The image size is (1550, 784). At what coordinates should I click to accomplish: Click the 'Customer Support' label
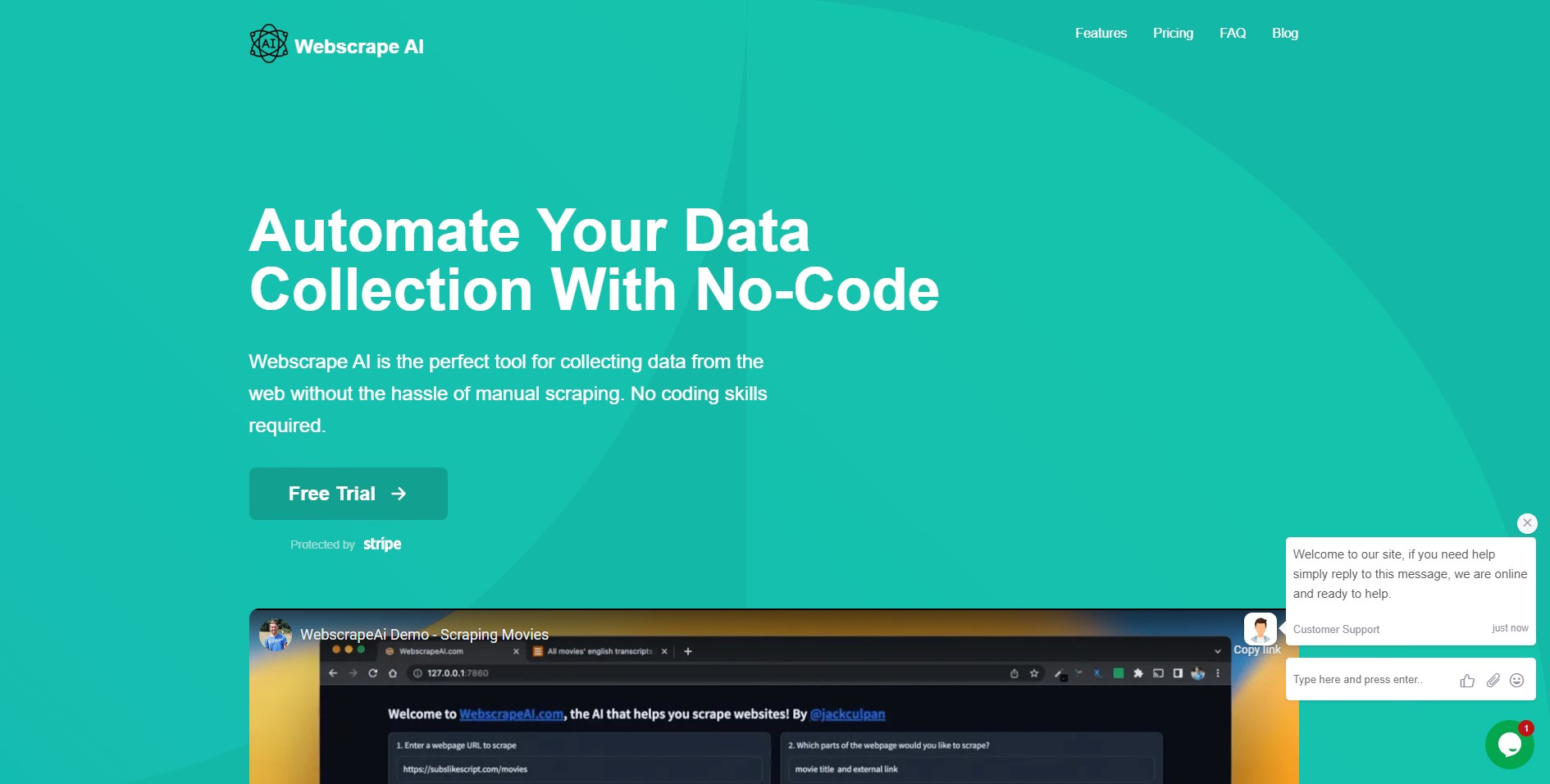1336,630
